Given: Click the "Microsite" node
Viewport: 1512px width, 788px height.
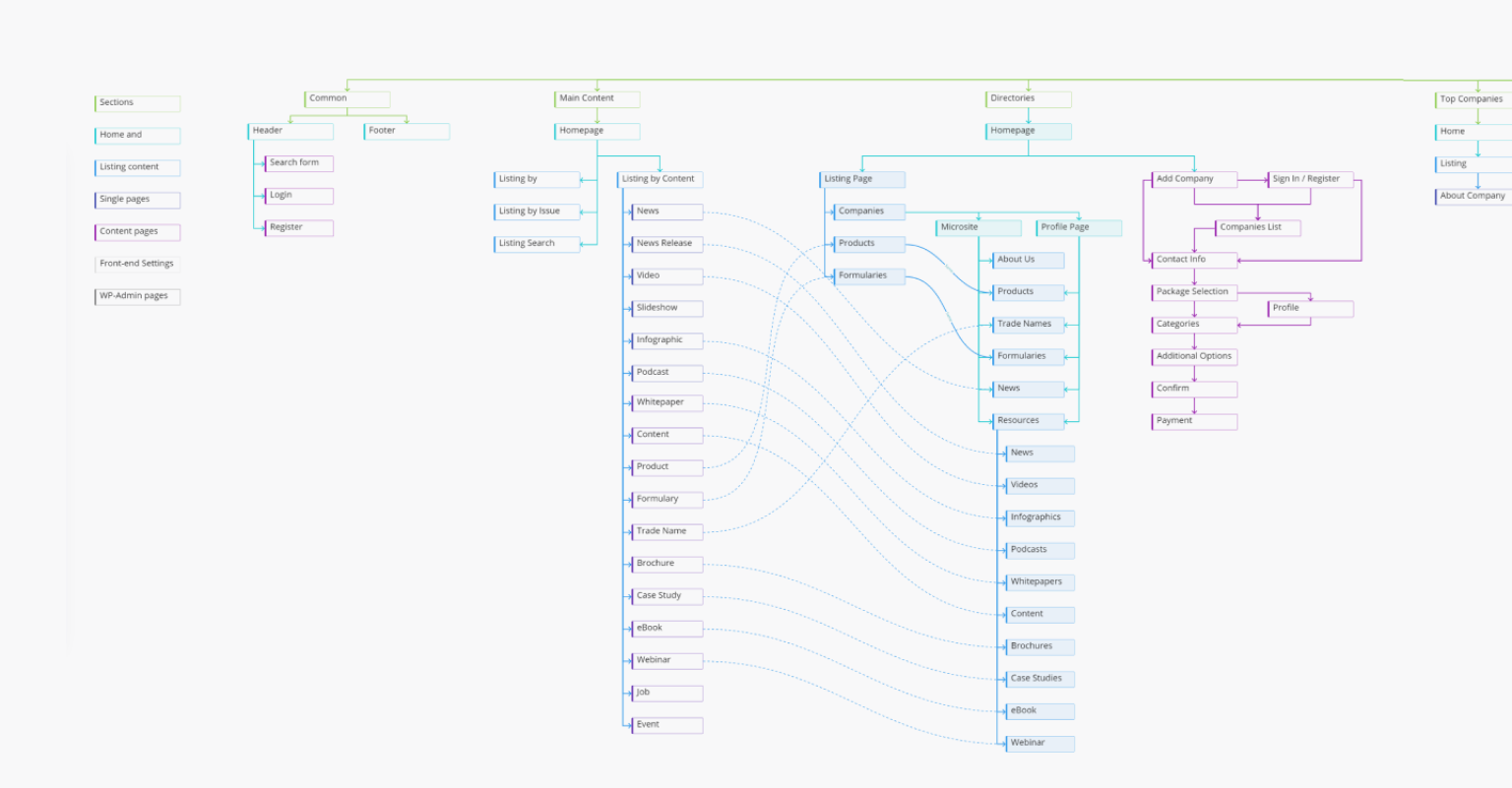Looking at the screenshot, I should [978, 228].
